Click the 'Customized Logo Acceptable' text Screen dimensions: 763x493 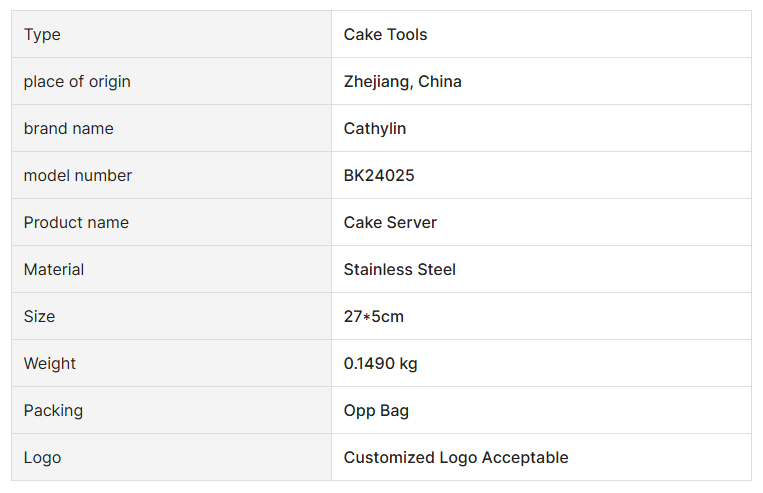[455, 458]
